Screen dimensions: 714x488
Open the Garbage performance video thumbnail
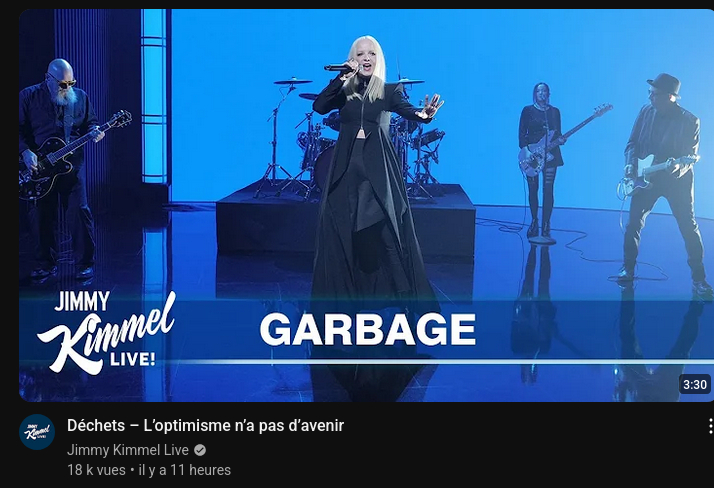pyautogui.click(x=367, y=205)
